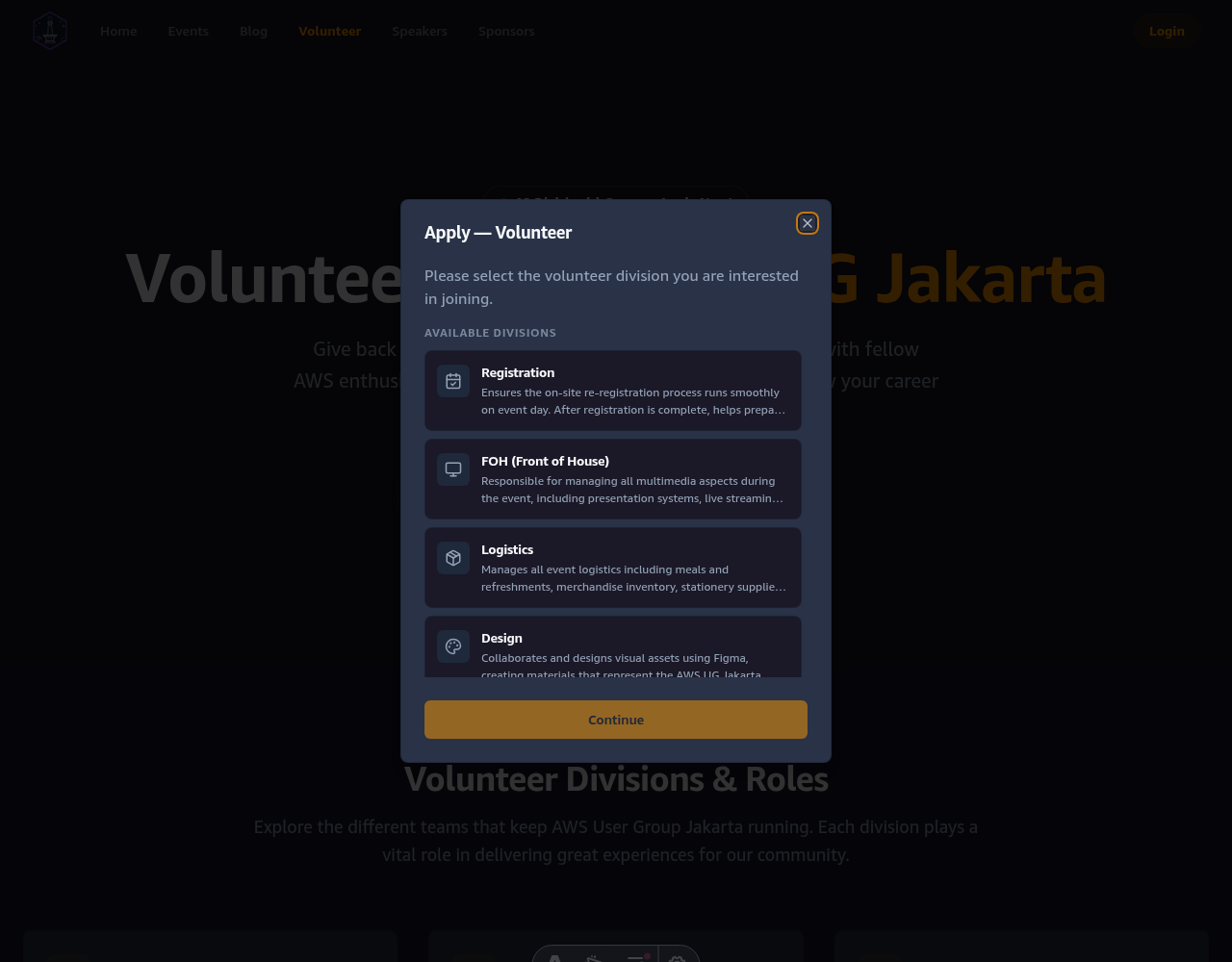Screen dimensions: 1232x962
Task: Go to the Events page
Action: 188,31
